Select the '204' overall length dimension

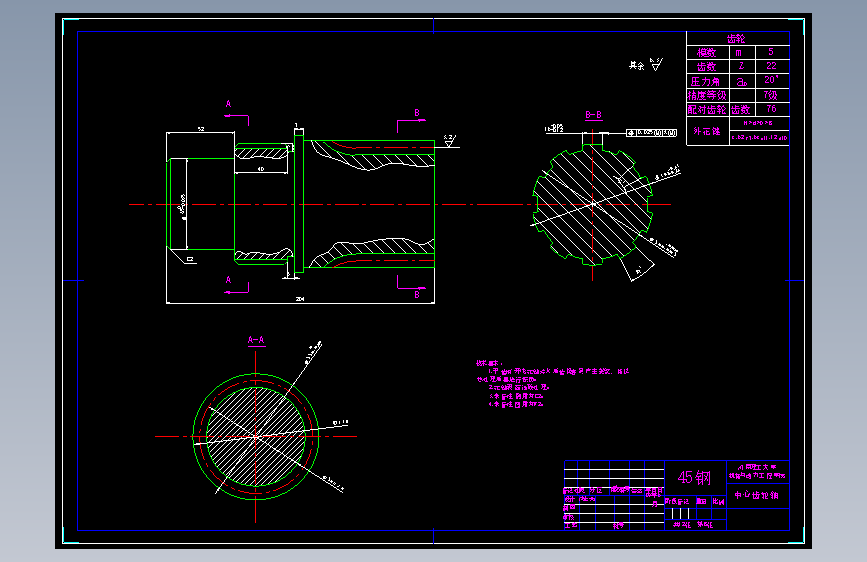click(x=300, y=299)
